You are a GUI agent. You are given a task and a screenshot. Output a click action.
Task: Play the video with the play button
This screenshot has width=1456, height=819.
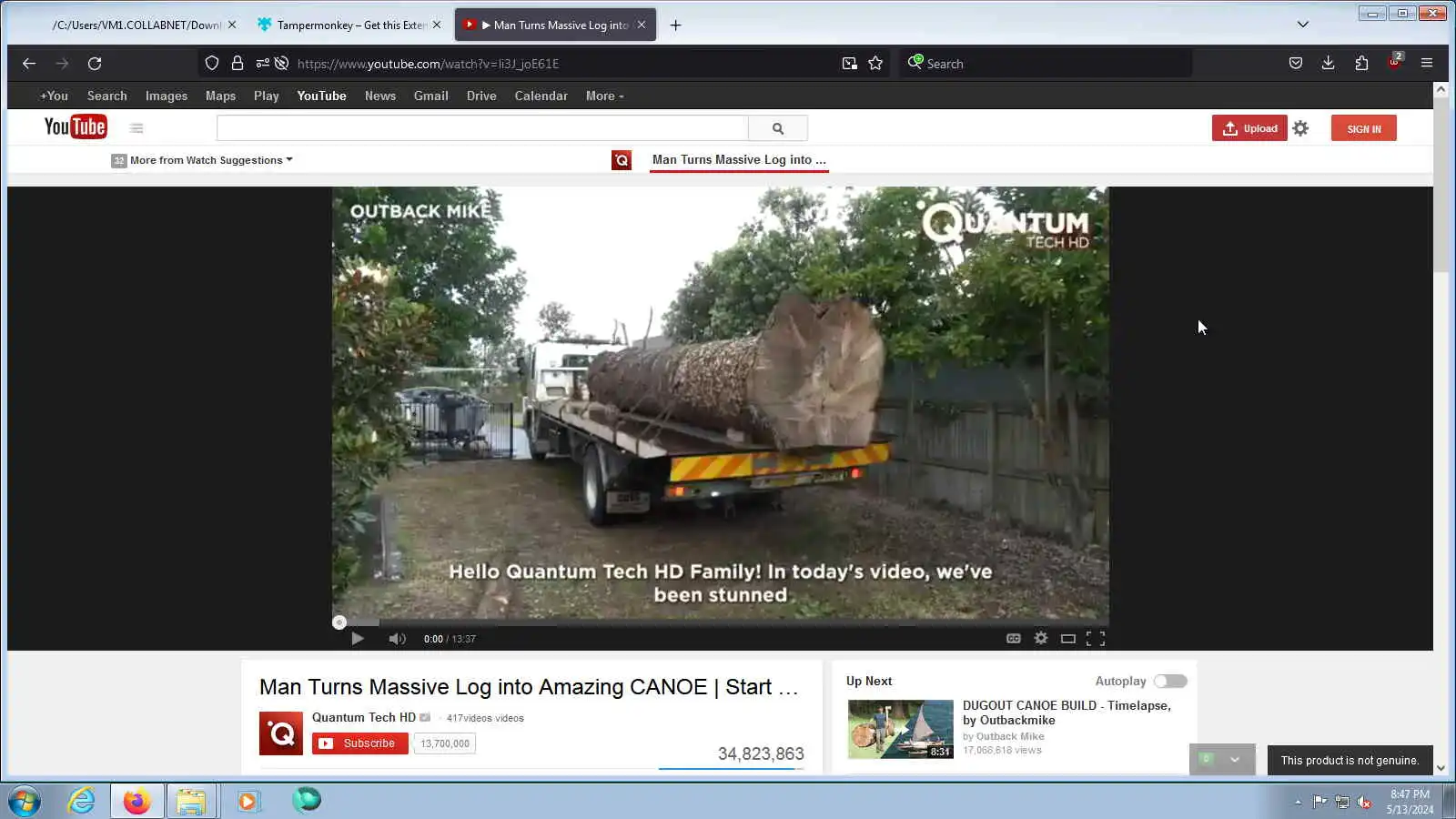point(358,639)
